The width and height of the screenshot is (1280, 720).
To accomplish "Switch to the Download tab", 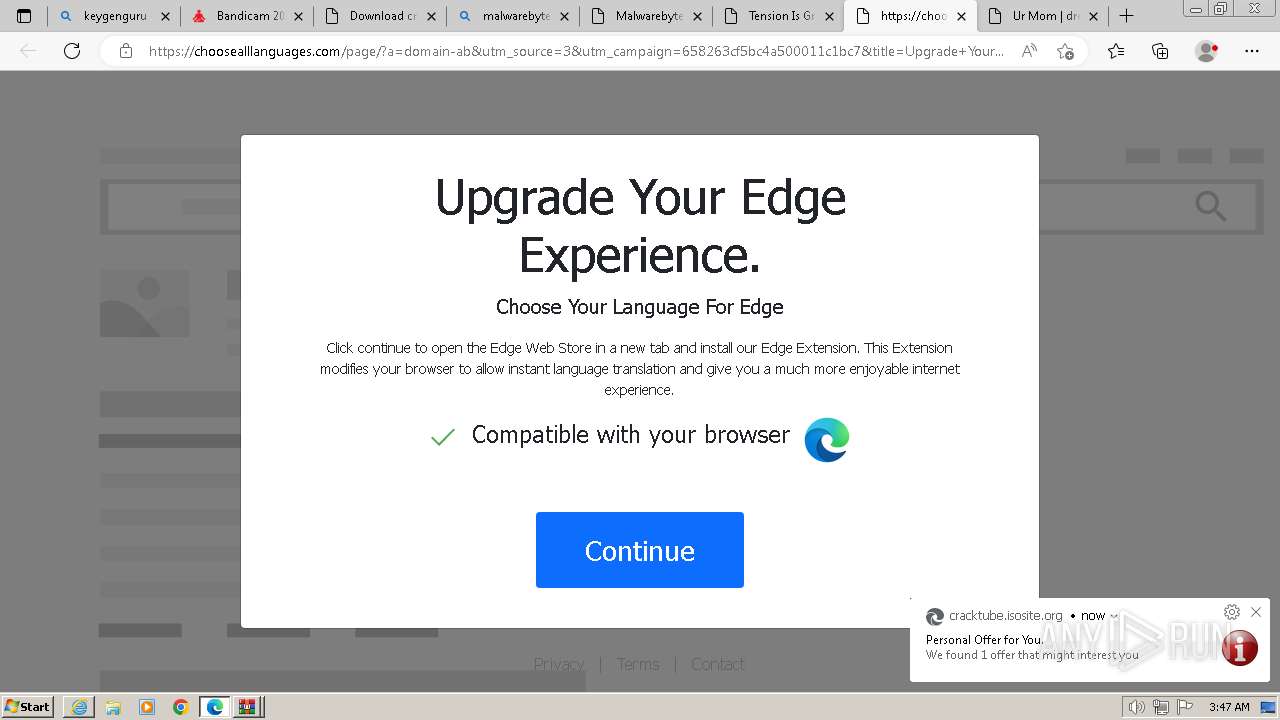I will point(381,16).
